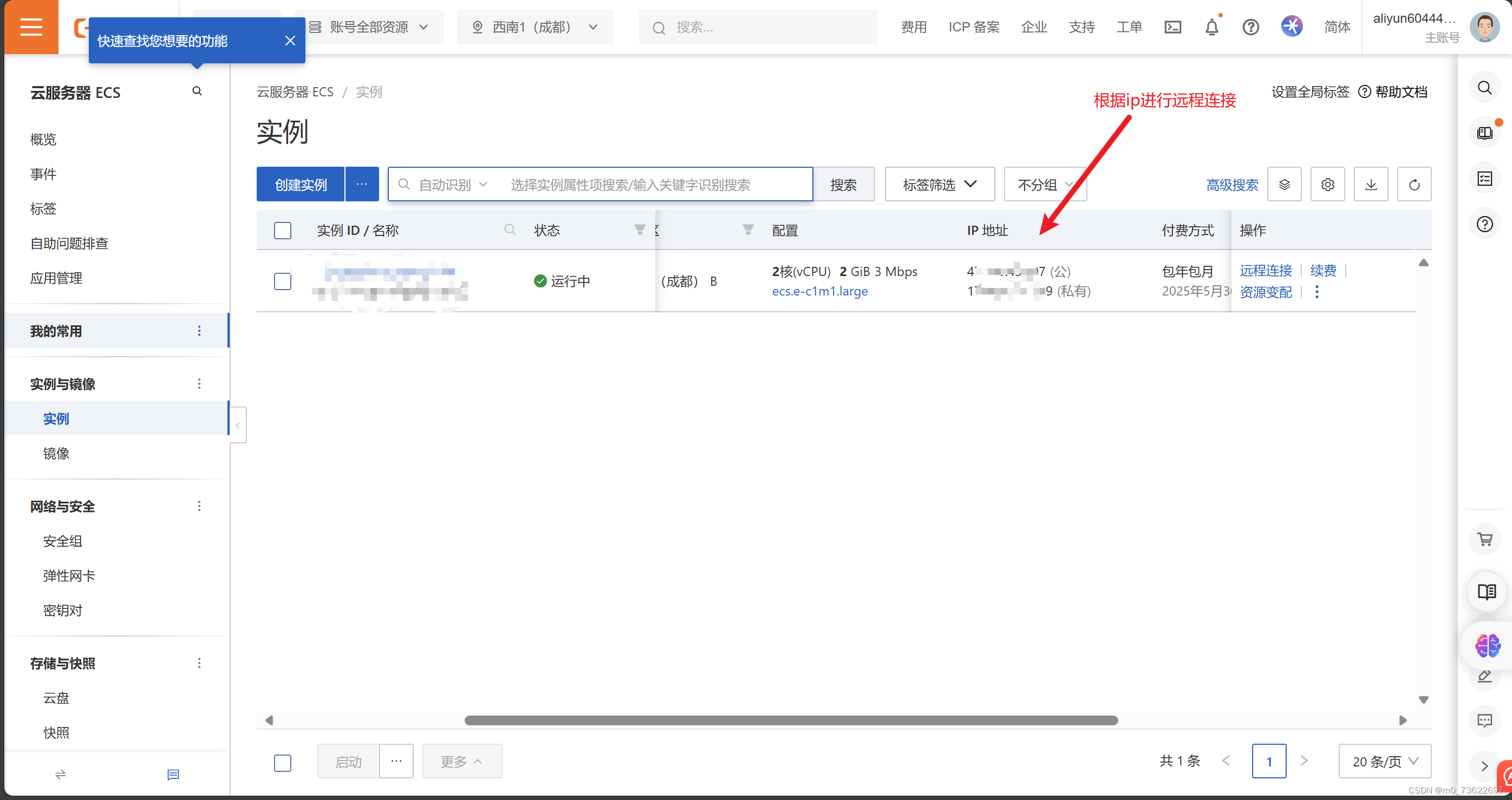This screenshot has width=1512, height=800.
Task: Open the 自动识别 search type dropdown
Action: click(453, 185)
